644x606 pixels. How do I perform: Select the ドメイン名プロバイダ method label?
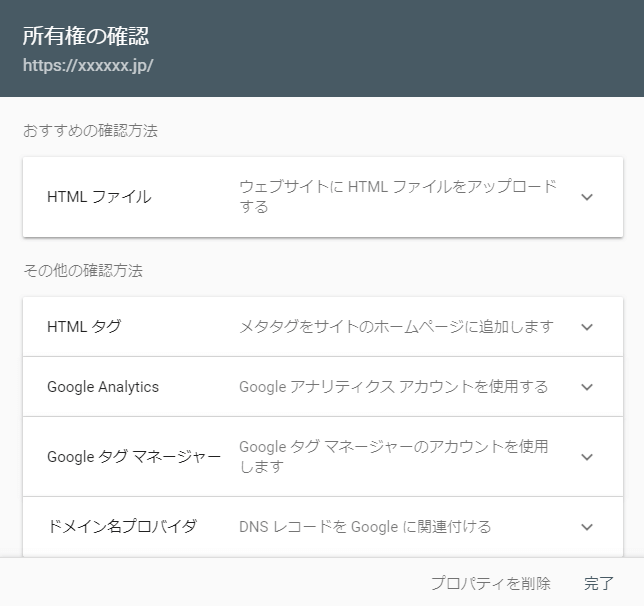(122, 526)
